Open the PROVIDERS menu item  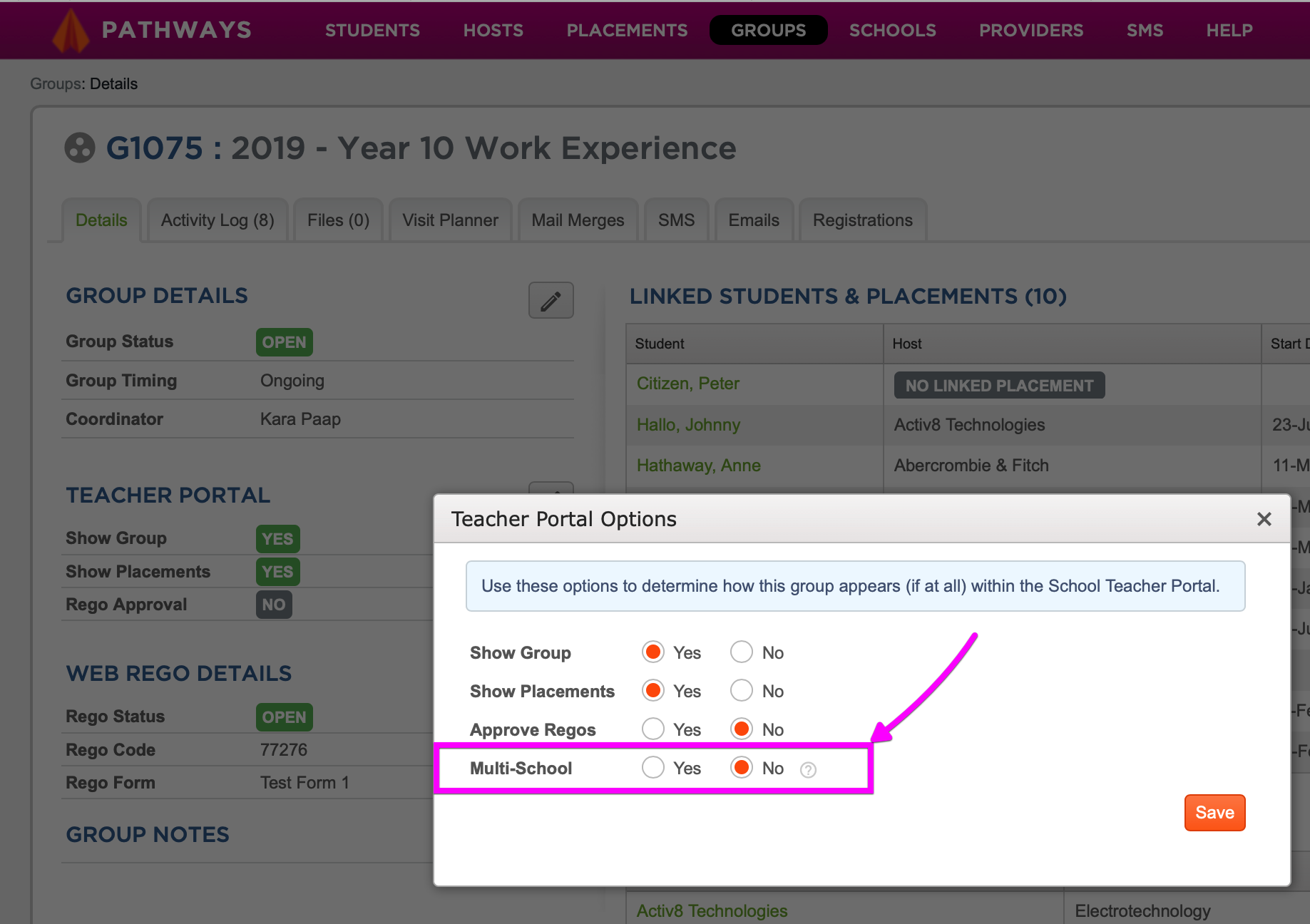point(1030,30)
